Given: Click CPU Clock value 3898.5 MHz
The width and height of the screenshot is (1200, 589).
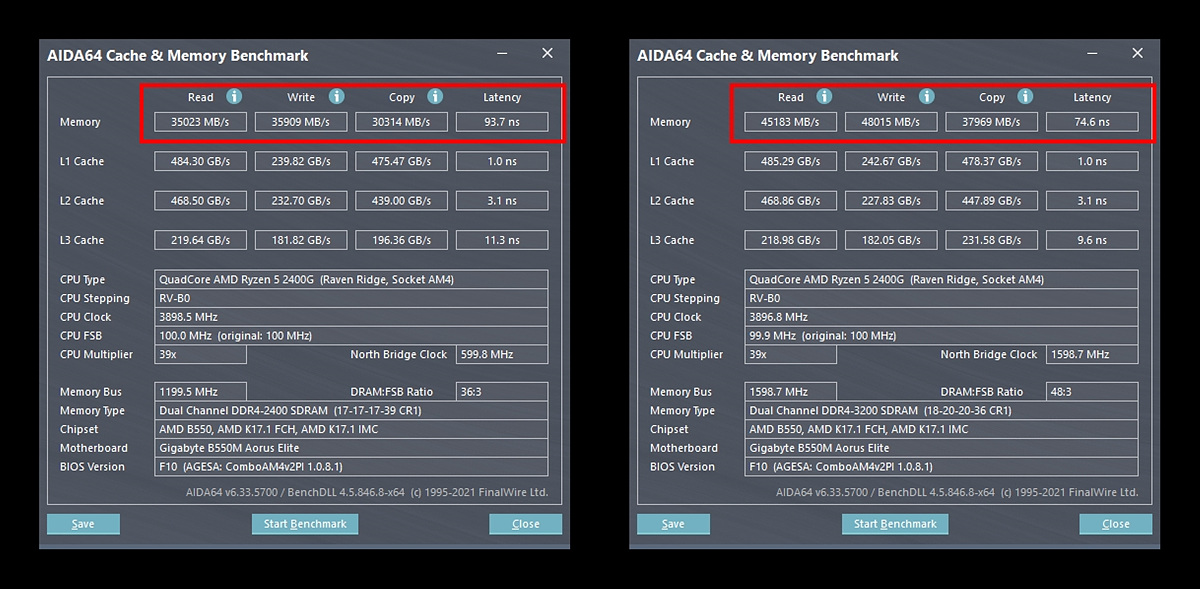Looking at the screenshot, I should (351, 317).
